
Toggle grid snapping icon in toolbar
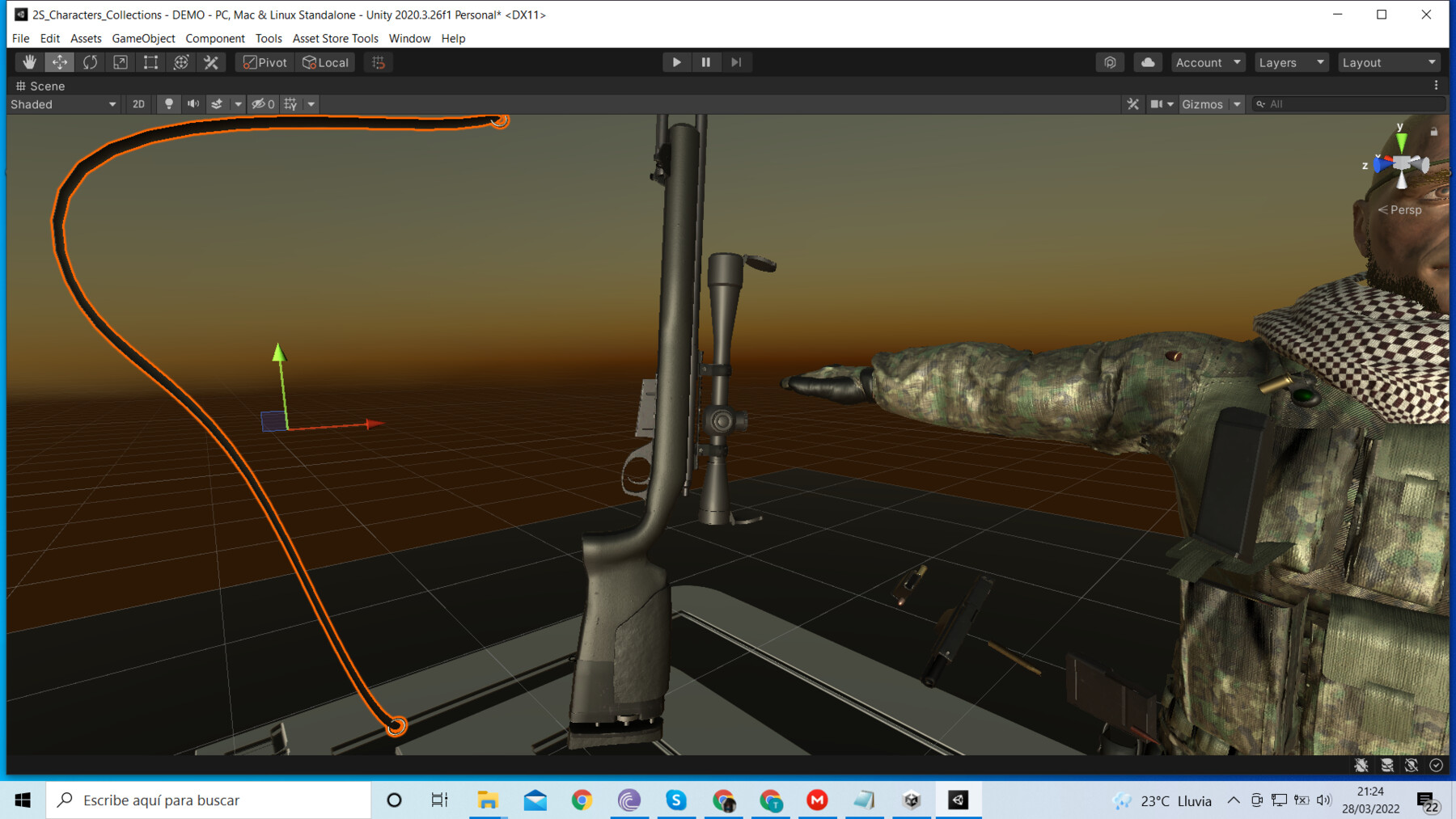click(x=378, y=62)
